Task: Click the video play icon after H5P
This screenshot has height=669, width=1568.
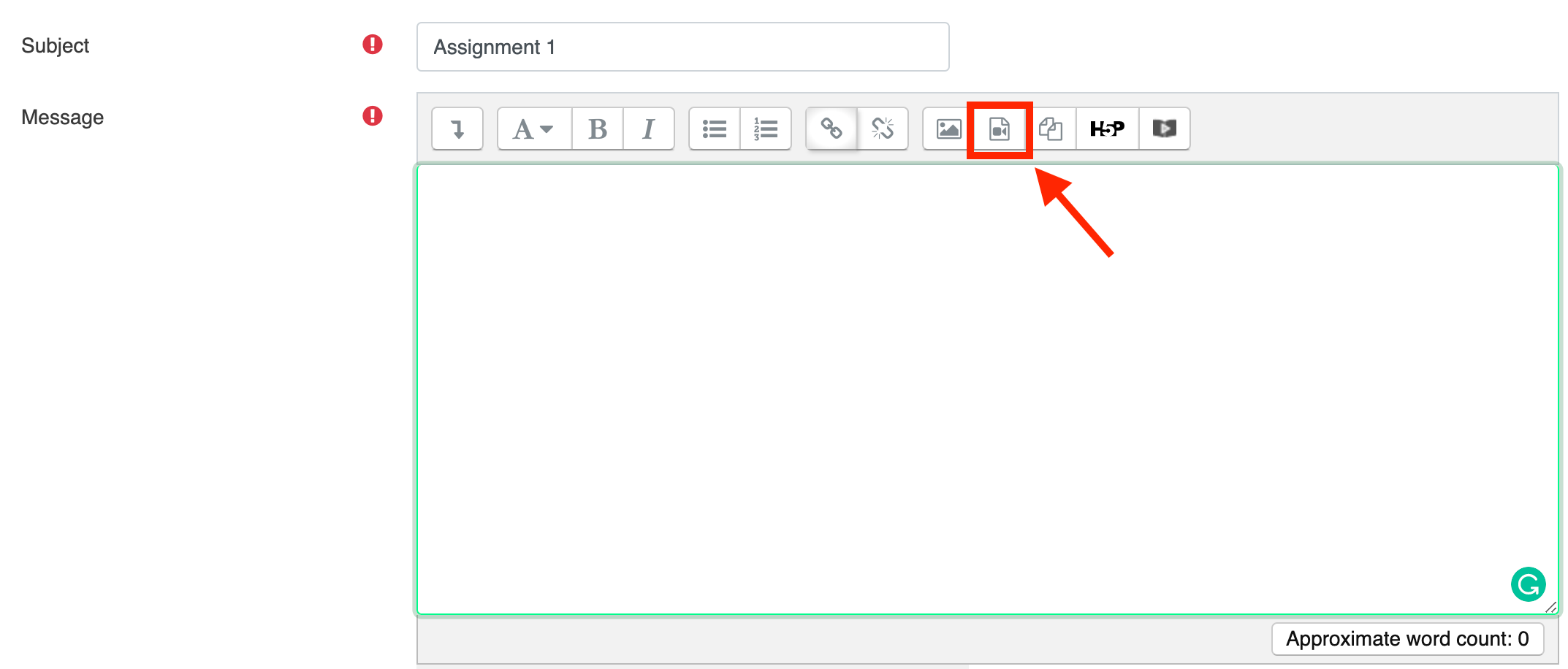Action: 1164,129
